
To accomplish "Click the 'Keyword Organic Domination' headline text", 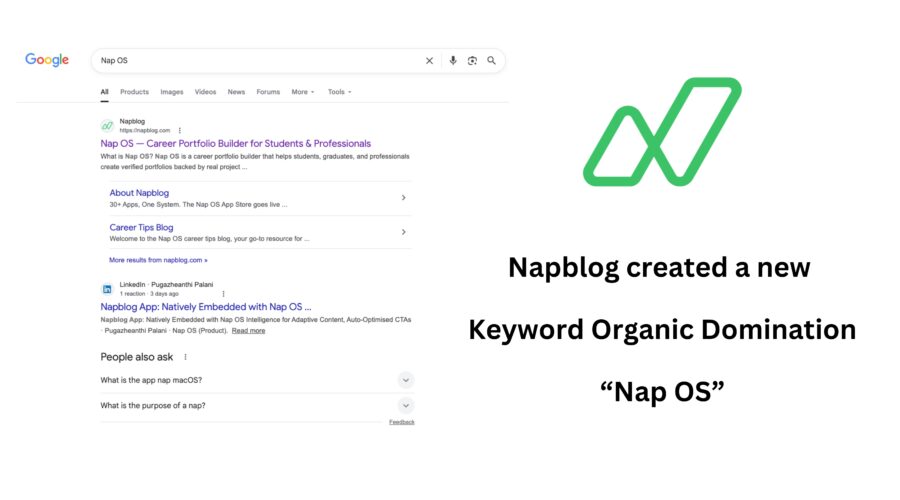I will tap(662, 330).
